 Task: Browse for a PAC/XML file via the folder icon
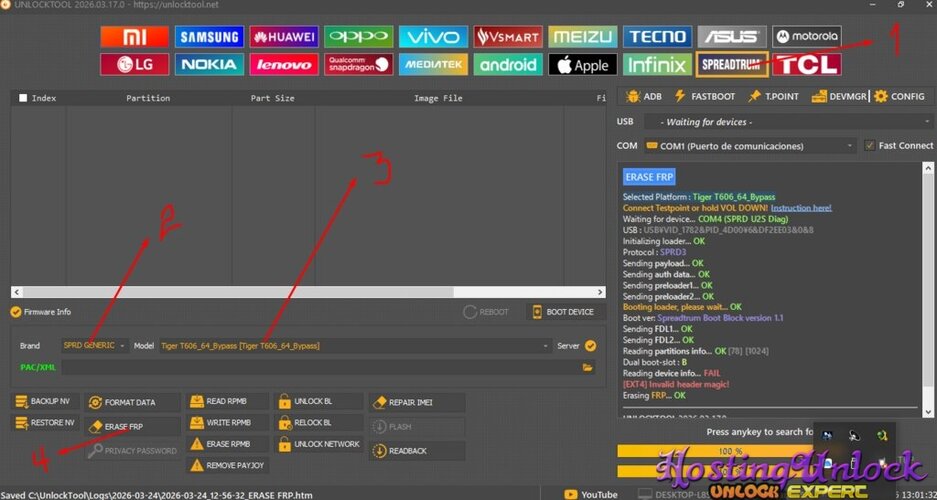click(x=587, y=367)
